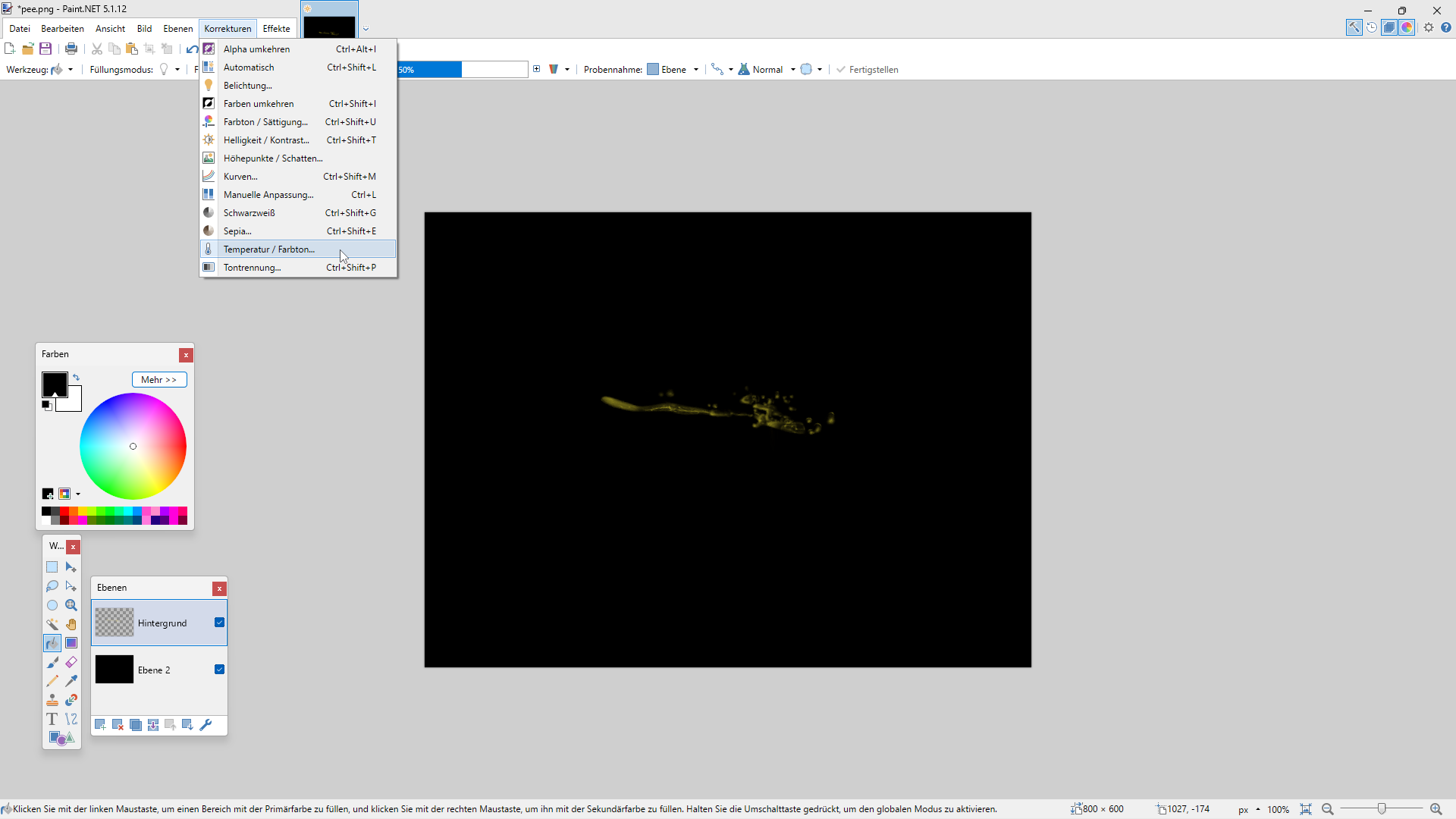This screenshot has height=819, width=1456.
Task: Select the Lasso Select tool
Action: [x=52, y=586]
